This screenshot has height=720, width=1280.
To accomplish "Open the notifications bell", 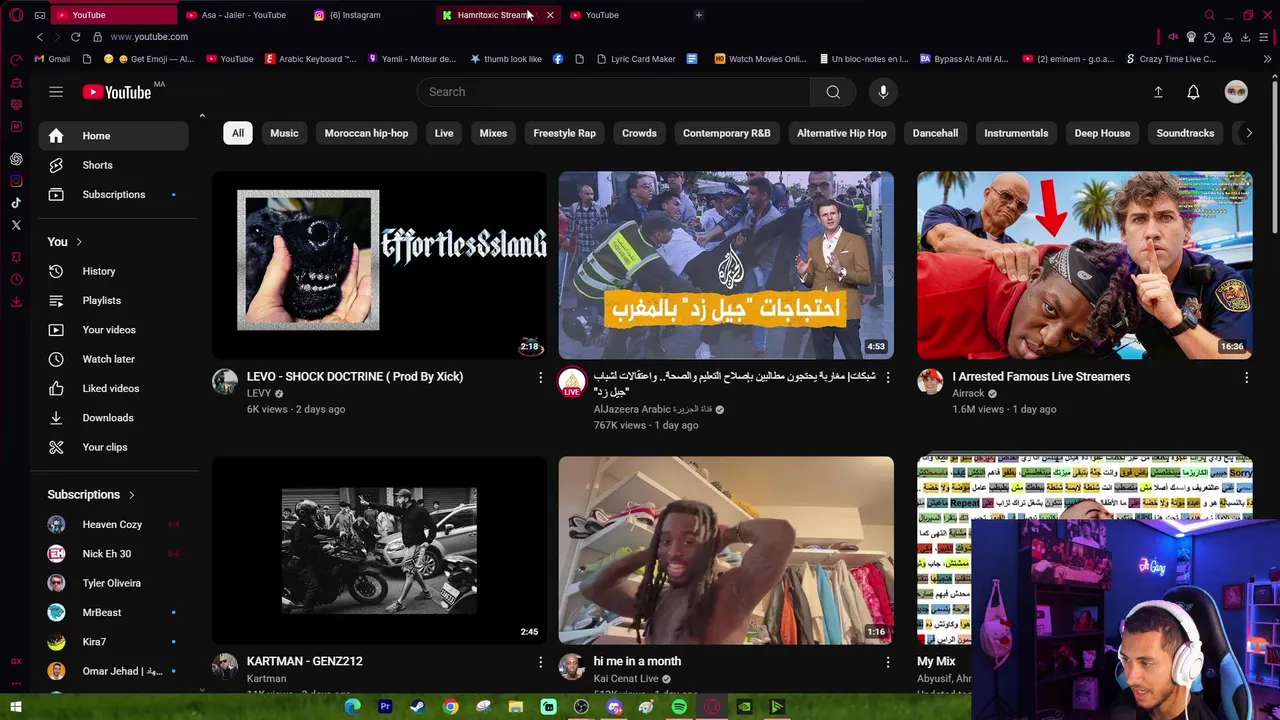I will (x=1193, y=92).
